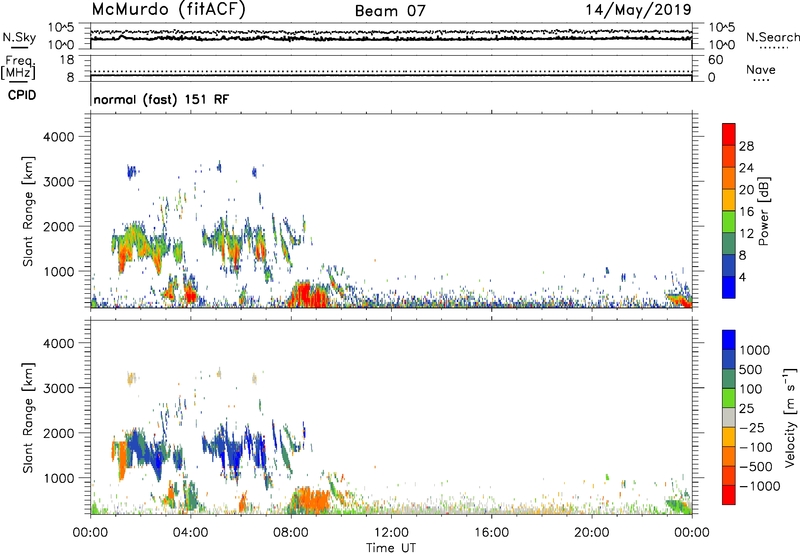Click the 3000 km tick in velocity panel
This screenshot has height=554, width=800.
pos(59,388)
